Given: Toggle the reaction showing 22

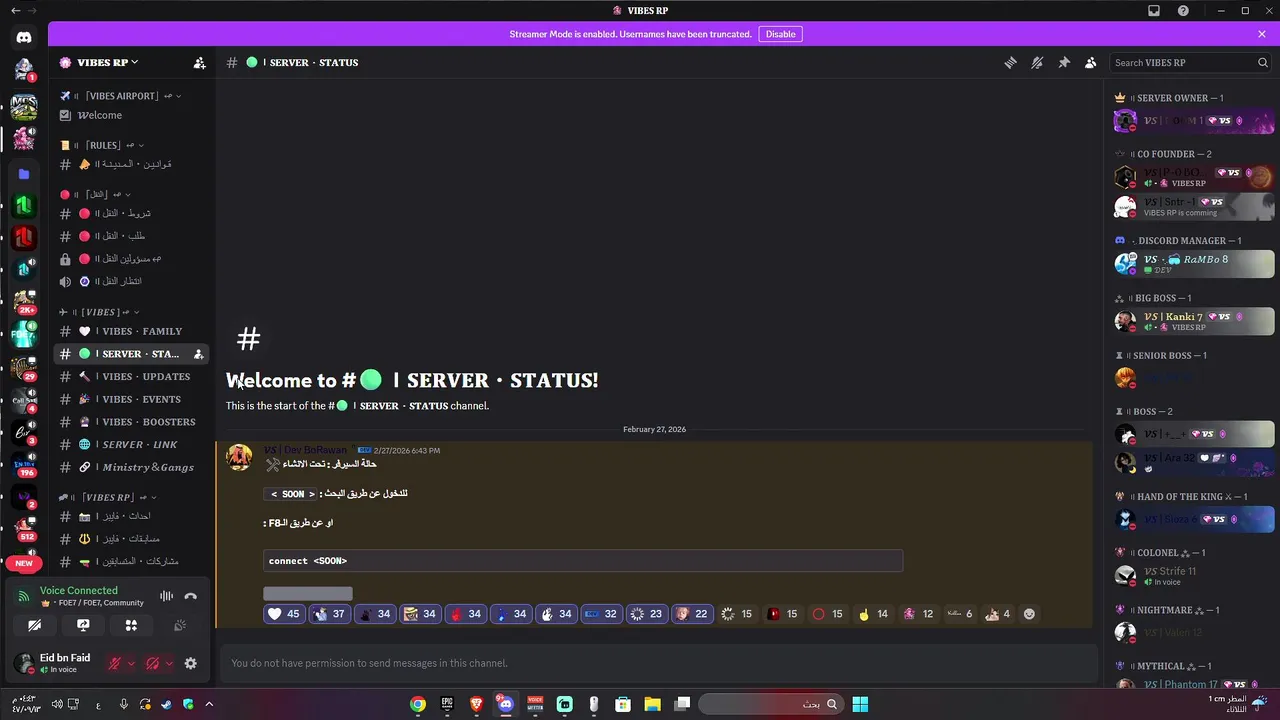Looking at the screenshot, I should (691, 614).
